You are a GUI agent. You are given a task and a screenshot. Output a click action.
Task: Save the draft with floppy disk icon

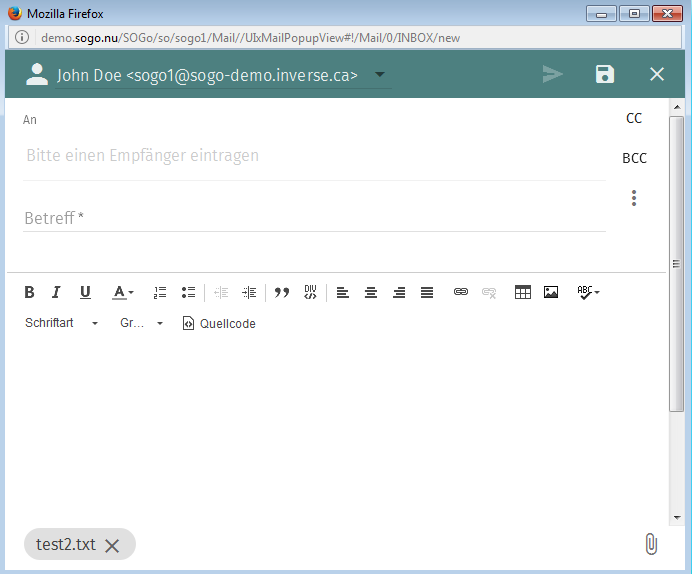[x=605, y=74]
